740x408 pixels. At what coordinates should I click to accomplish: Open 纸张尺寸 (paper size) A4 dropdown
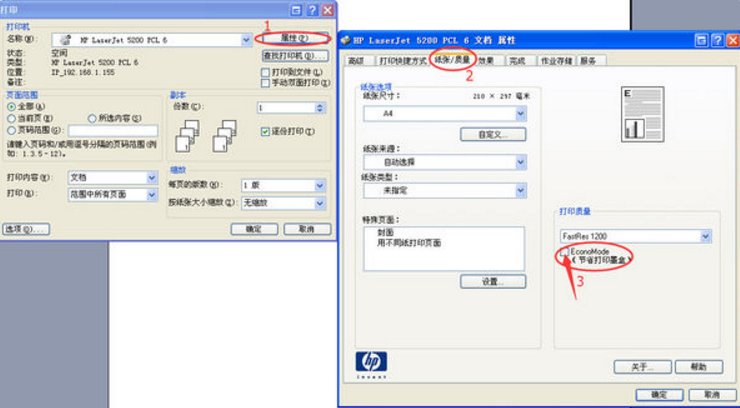pyautogui.click(x=445, y=114)
